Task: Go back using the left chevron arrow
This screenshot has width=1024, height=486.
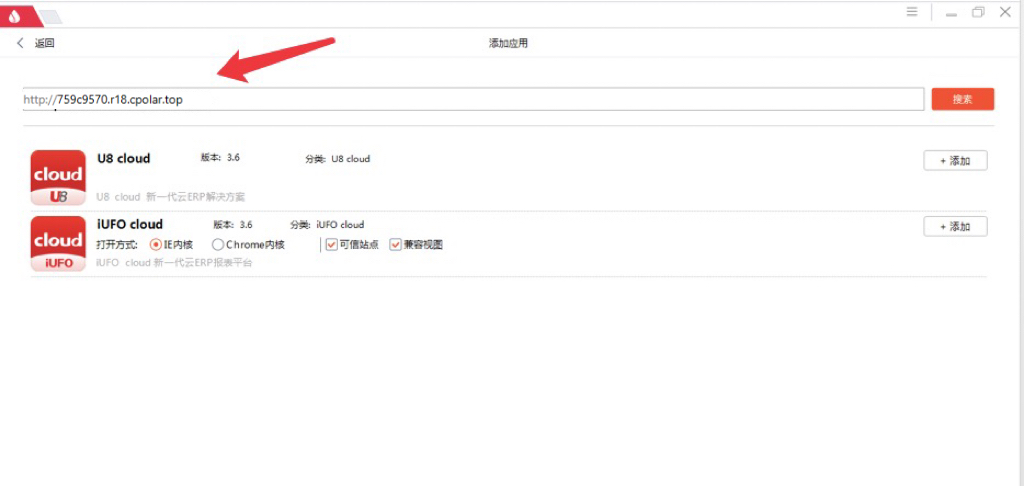Action: pos(20,43)
